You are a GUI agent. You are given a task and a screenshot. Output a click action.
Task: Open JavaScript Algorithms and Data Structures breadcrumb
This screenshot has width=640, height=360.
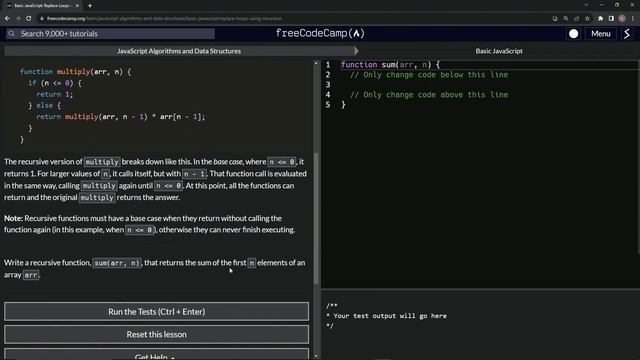179,51
